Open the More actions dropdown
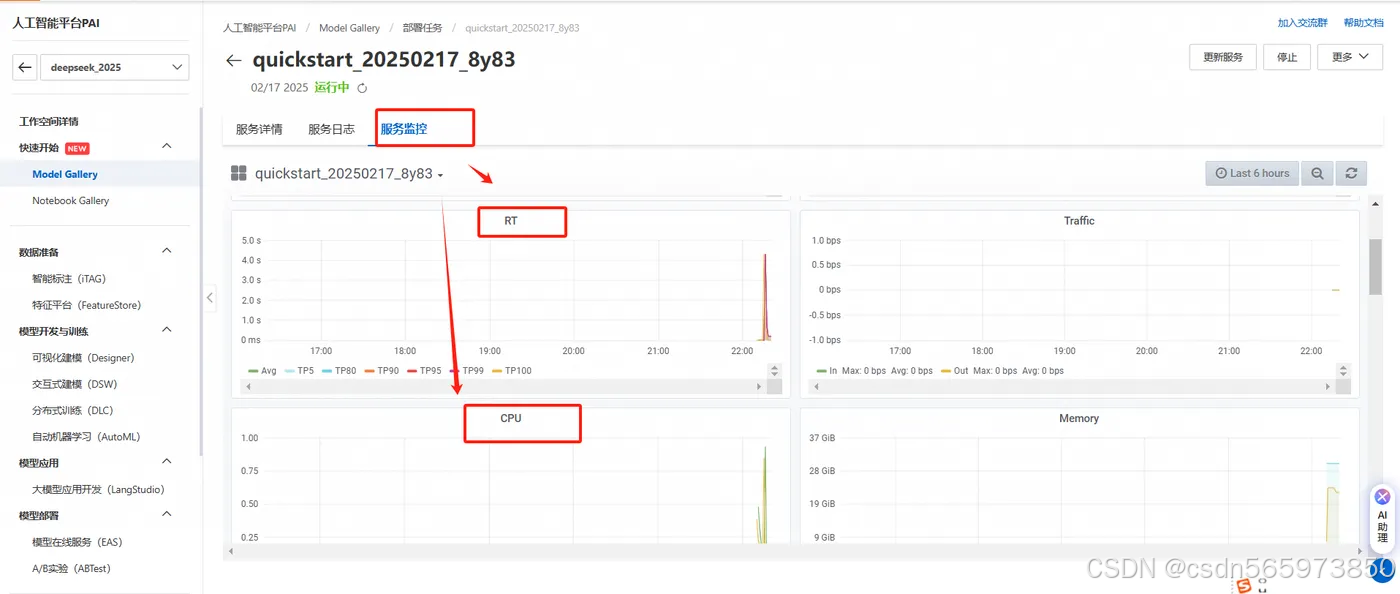 1350,57
